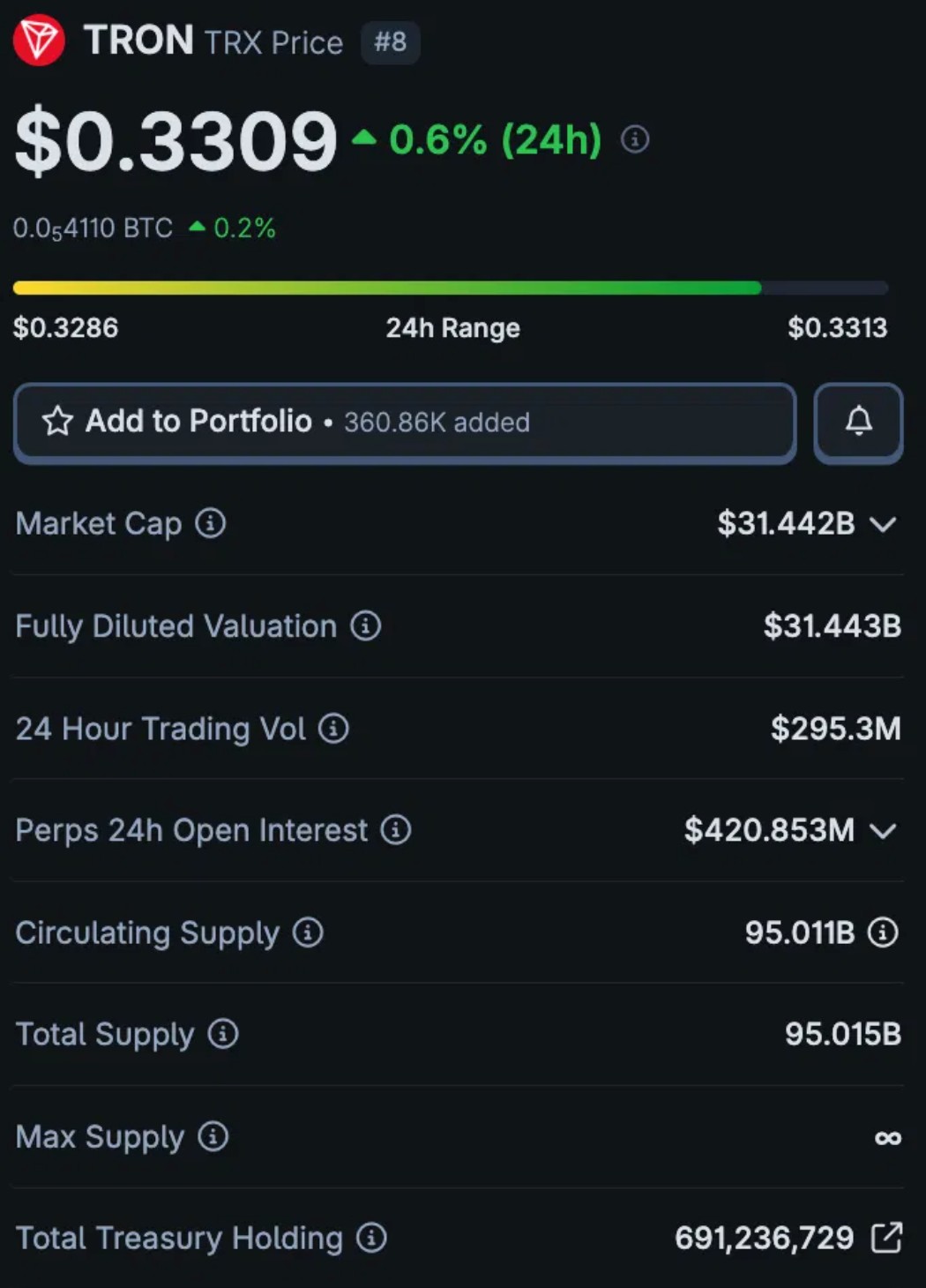Screen dimensions: 926x1288
Task: Click the 0.2% BTC change value
Action: [x=244, y=228]
